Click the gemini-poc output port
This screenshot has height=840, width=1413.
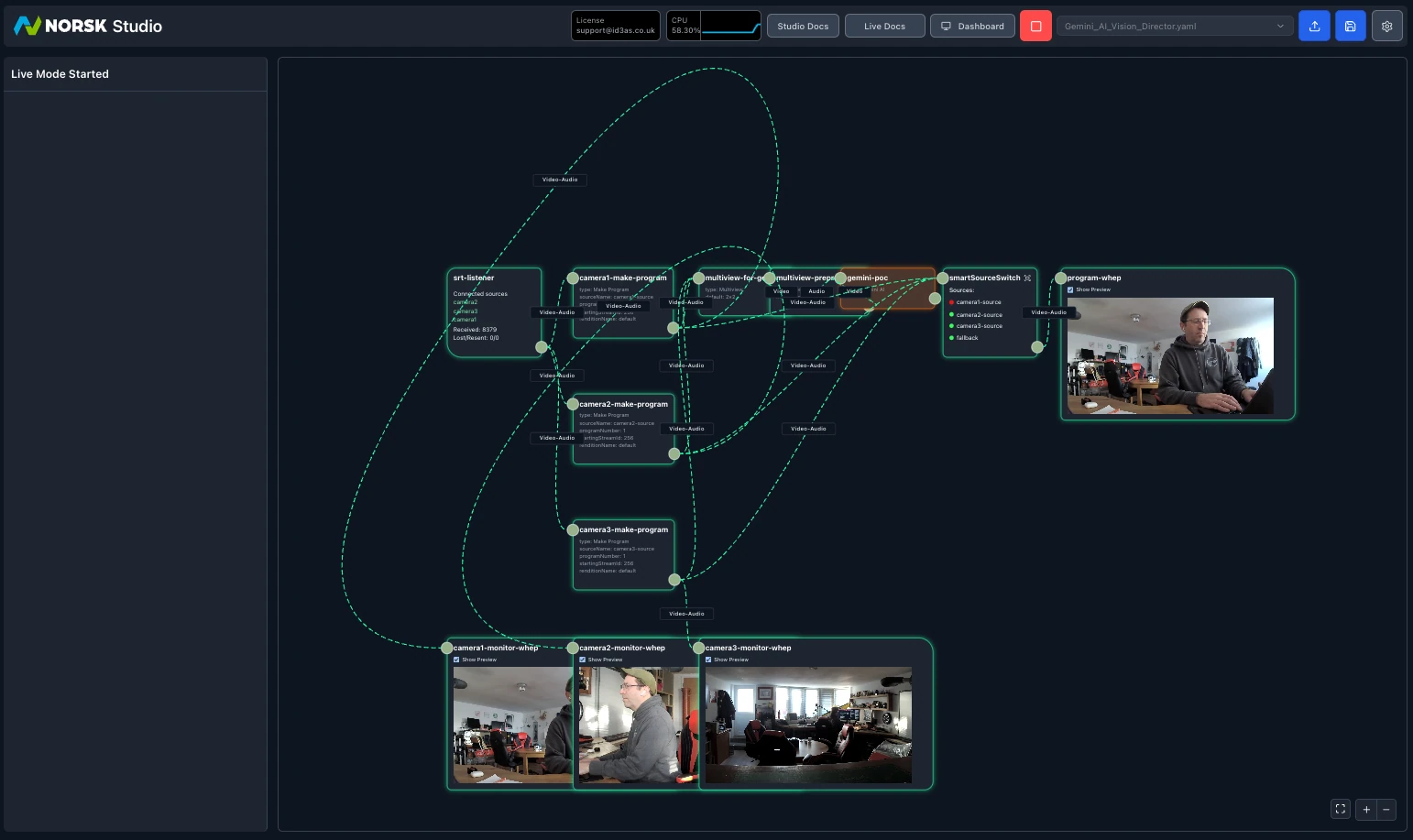coord(935,298)
